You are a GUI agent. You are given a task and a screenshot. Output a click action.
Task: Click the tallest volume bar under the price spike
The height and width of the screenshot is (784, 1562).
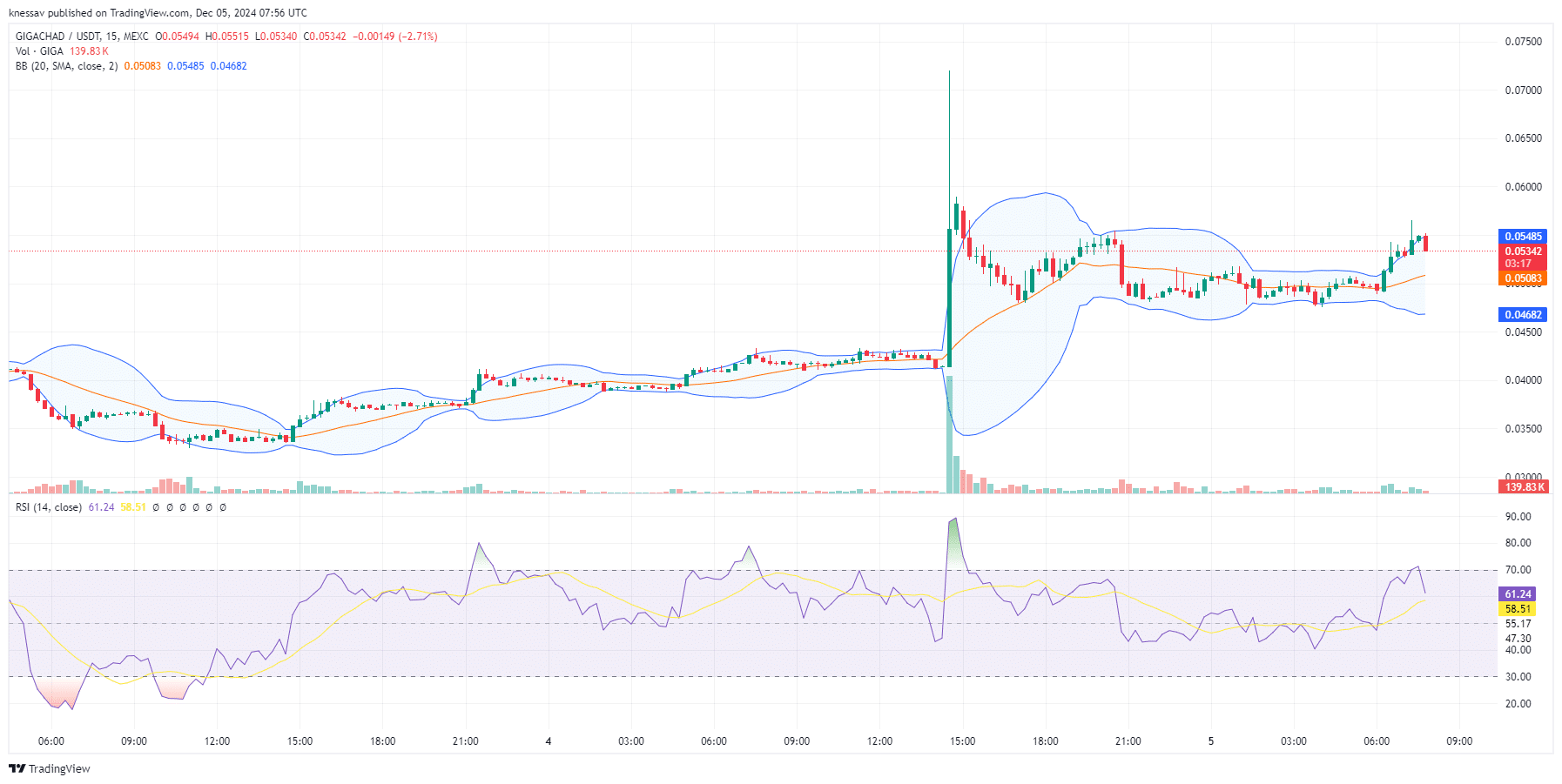click(949, 435)
